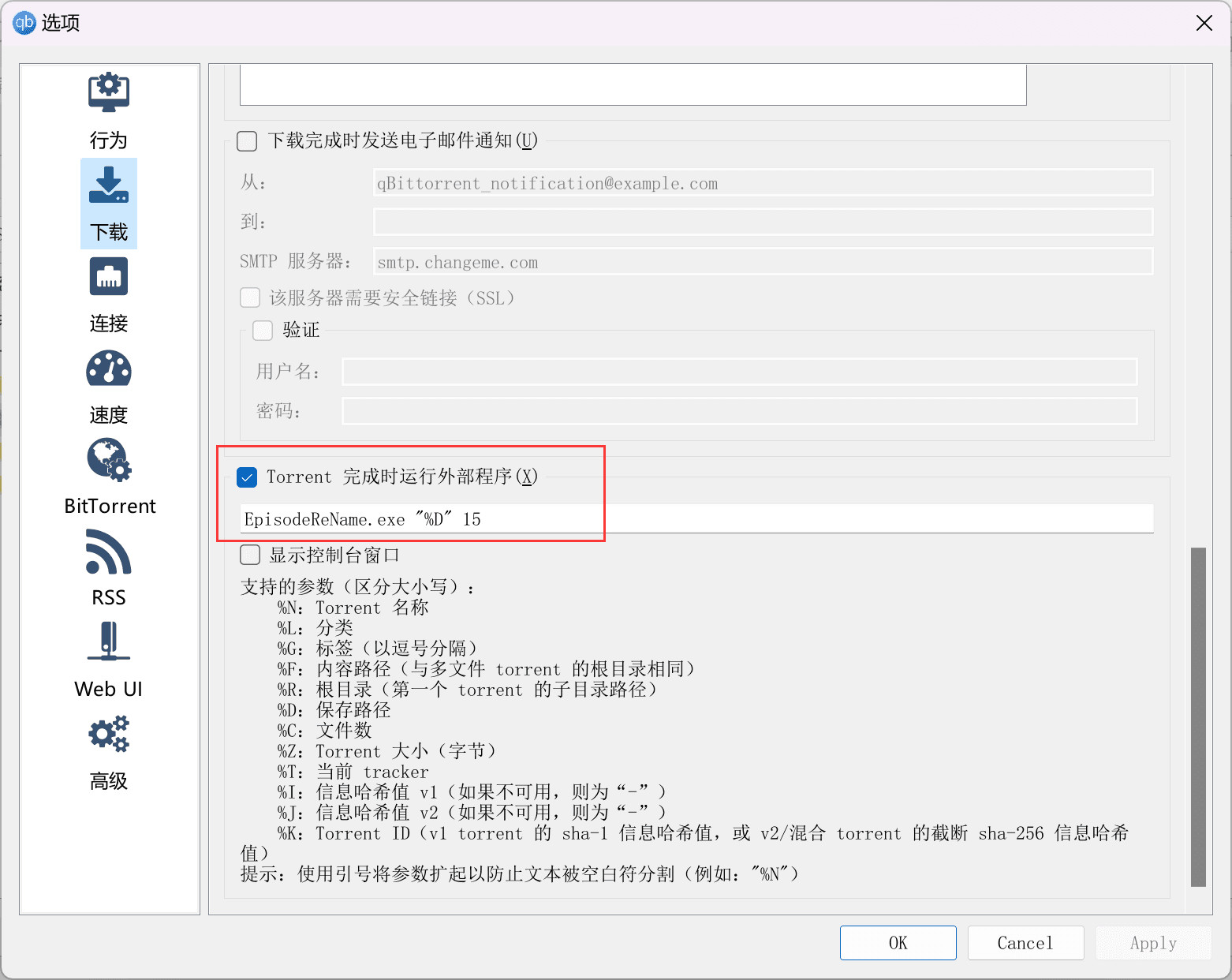The width and height of the screenshot is (1232, 980).
Task: Open the 连接 (Connection) network icon
Action: tap(109, 277)
